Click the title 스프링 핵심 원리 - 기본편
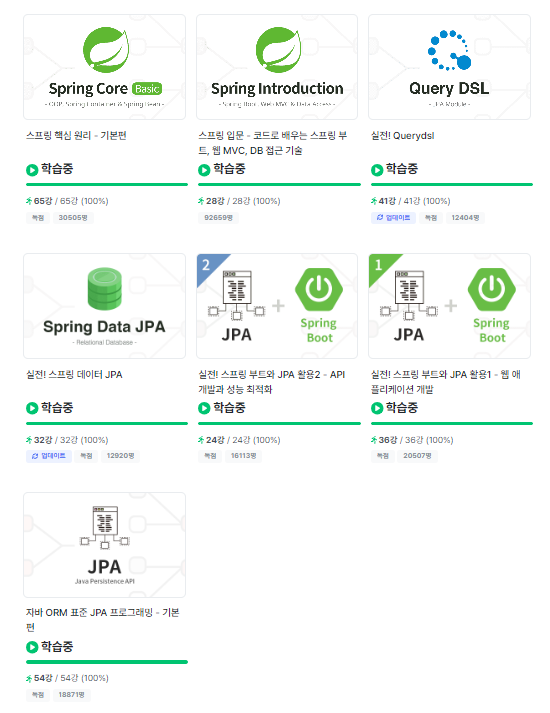The image size is (550, 713). [76, 136]
